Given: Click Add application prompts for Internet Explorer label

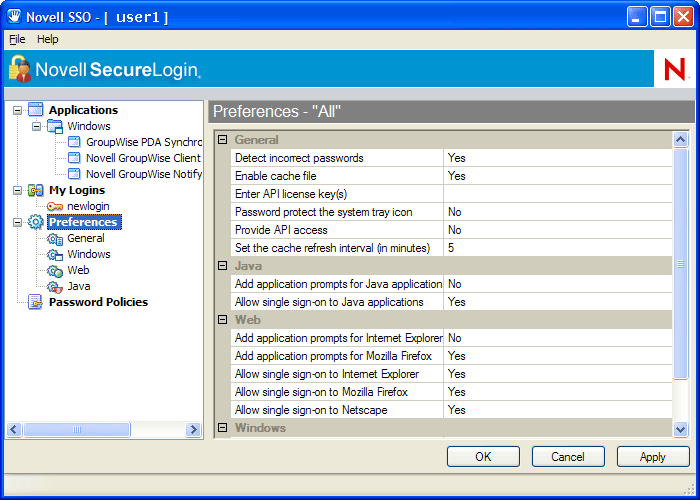Looking at the screenshot, I should click(x=338, y=338).
